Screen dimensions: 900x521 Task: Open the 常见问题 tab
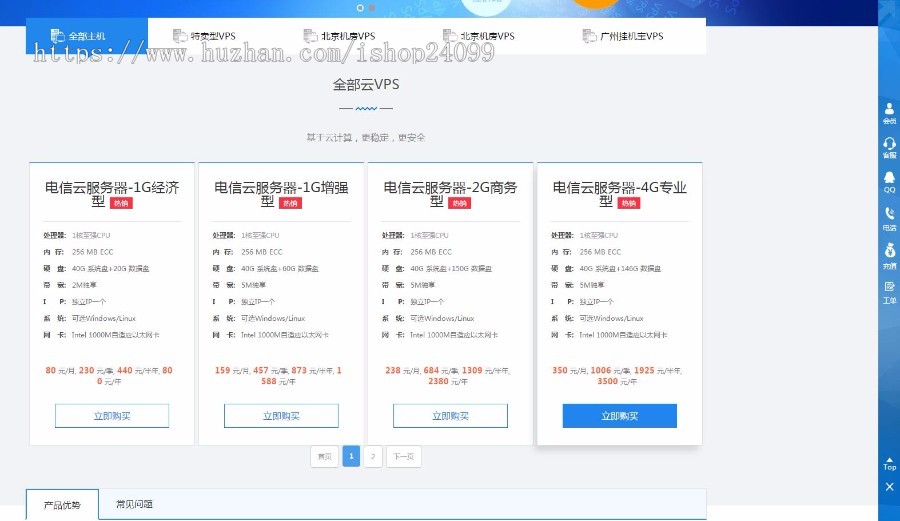(134, 504)
